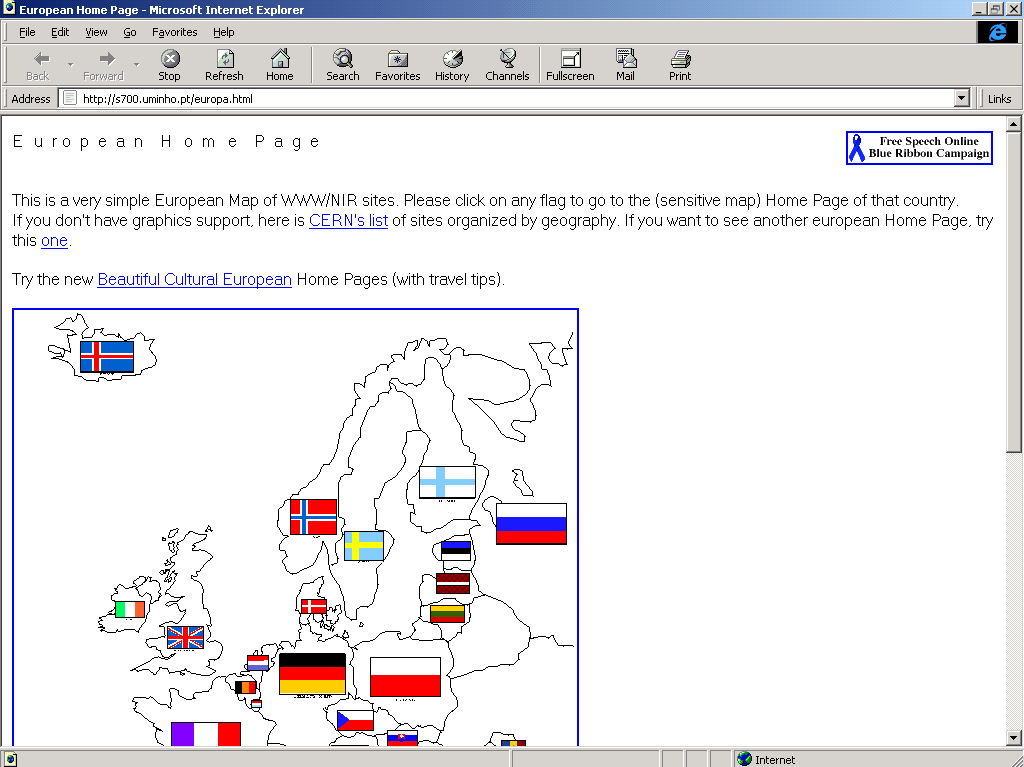
Task: Print the current page
Action: point(680,65)
